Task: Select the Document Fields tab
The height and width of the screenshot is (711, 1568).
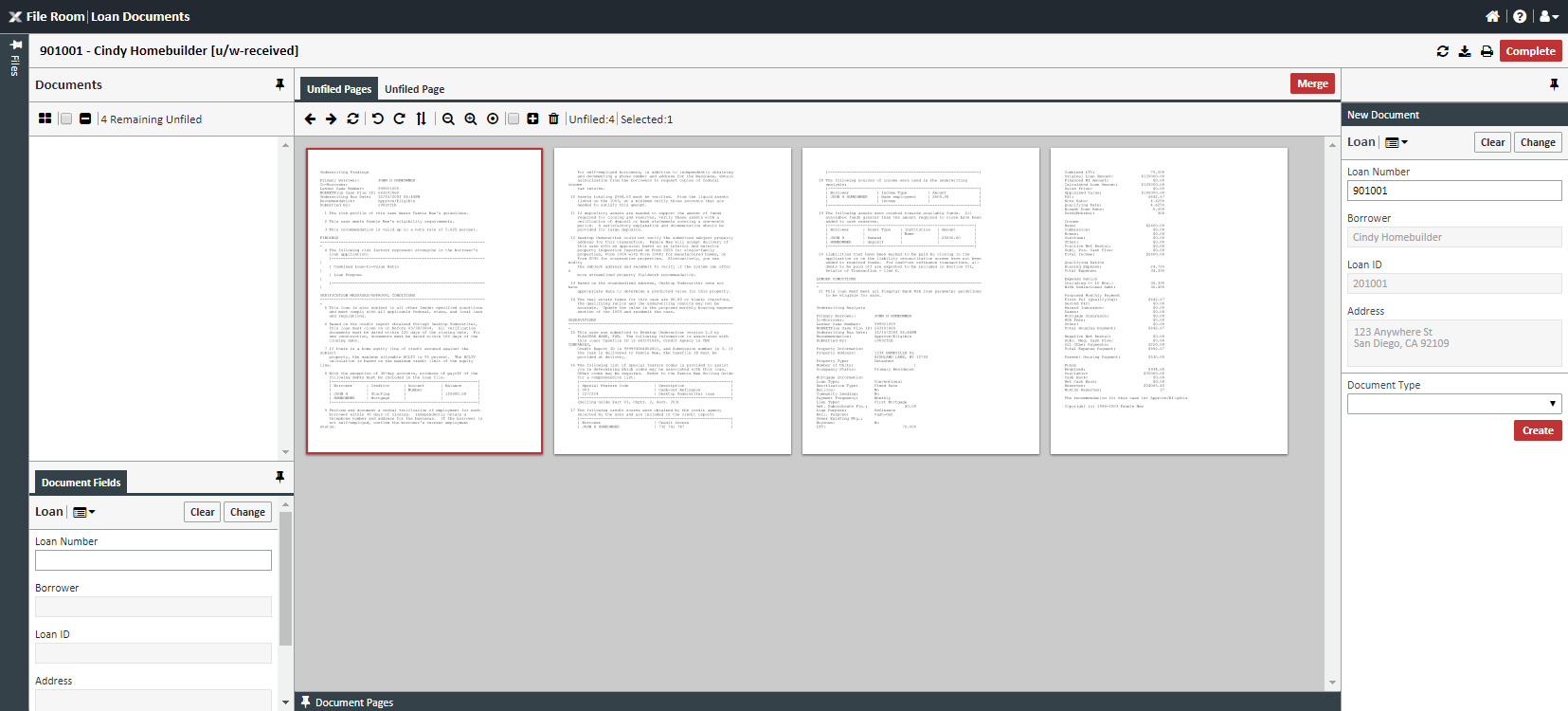Action: 81,483
